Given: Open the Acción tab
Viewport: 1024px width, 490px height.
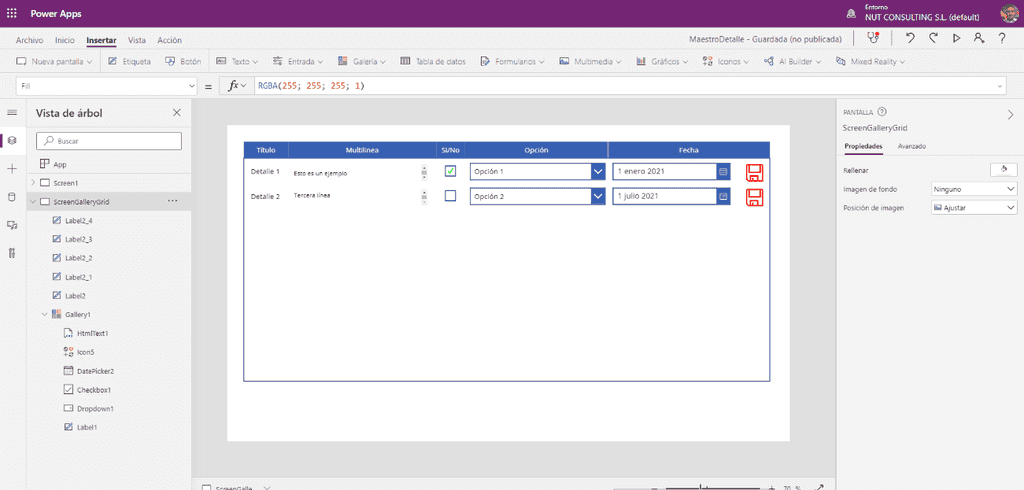Looking at the screenshot, I should point(170,40).
